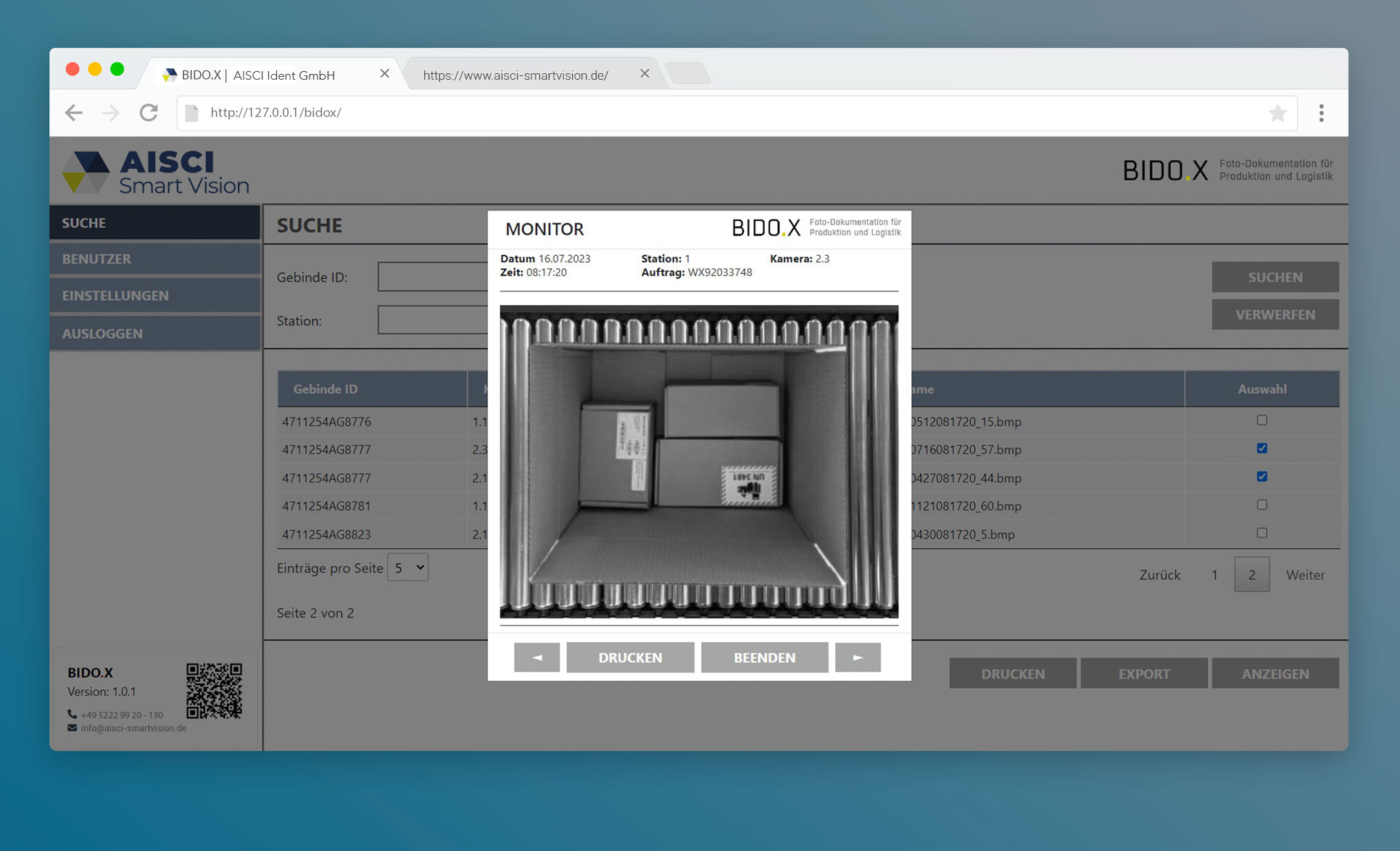Go to results page 1

[1214, 575]
